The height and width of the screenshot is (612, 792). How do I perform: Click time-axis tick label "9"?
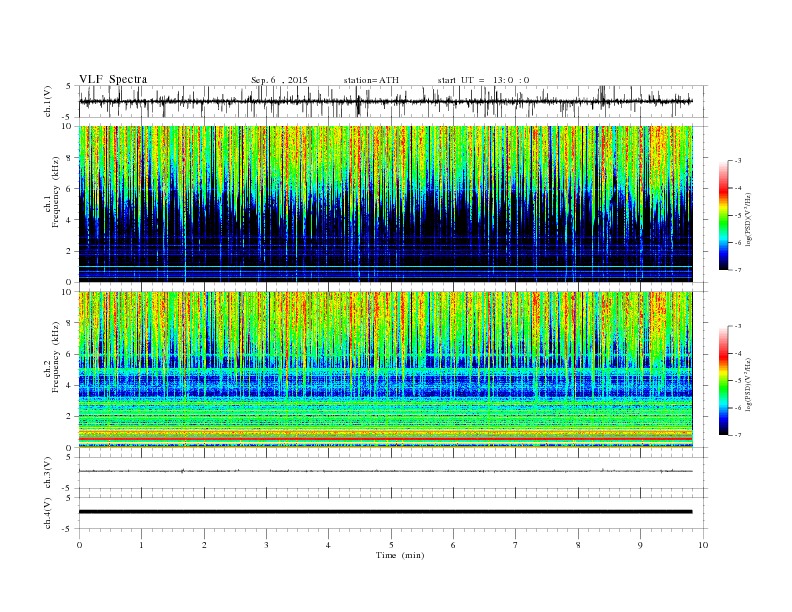click(x=640, y=545)
